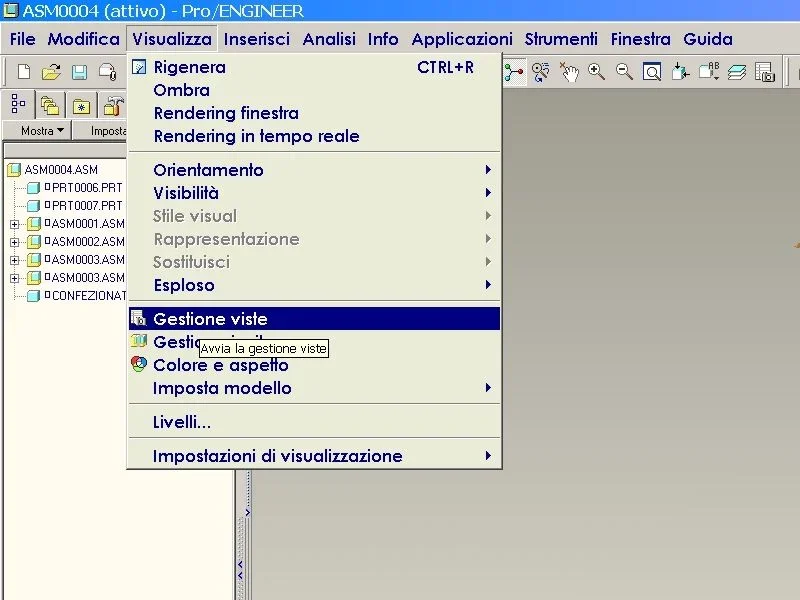Expand the Imposta modello submenu
This screenshot has height=600, width=800.
(x=314, y=388)
